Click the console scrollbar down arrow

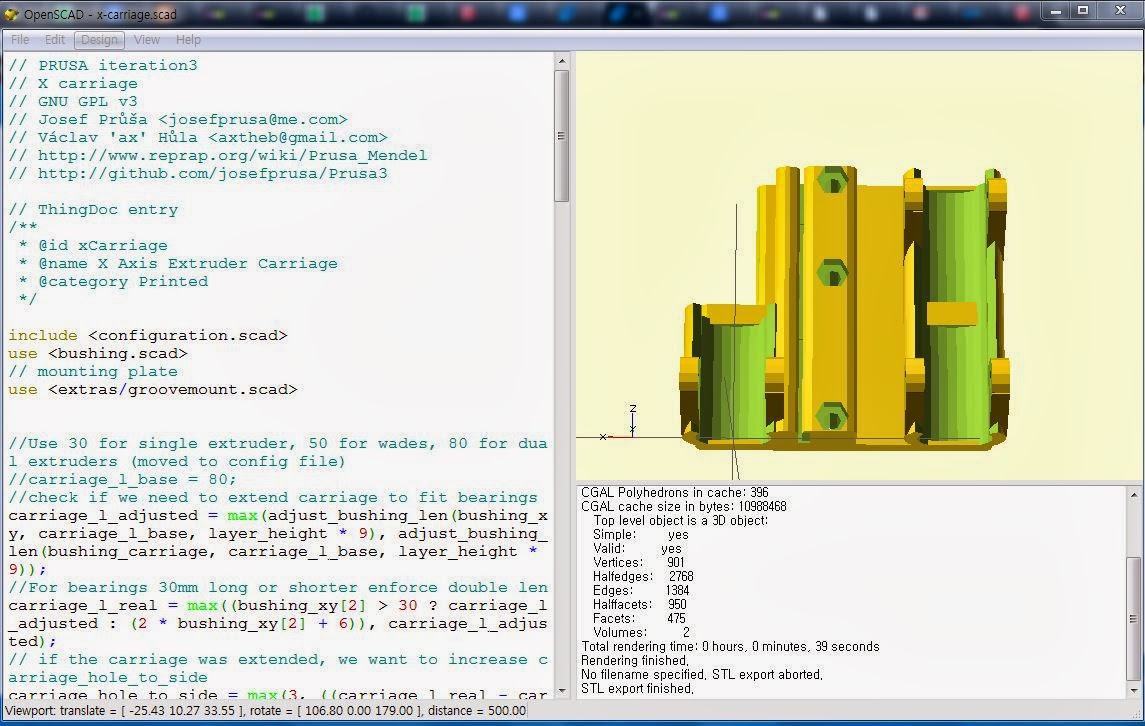1133,690
